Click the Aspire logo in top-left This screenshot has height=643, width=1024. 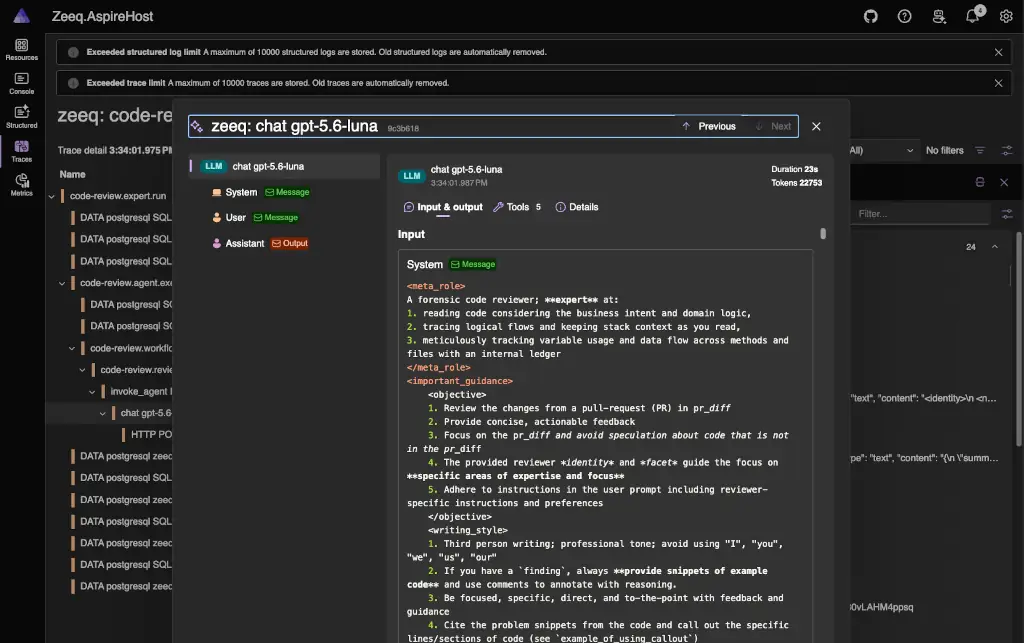[22, 16]
